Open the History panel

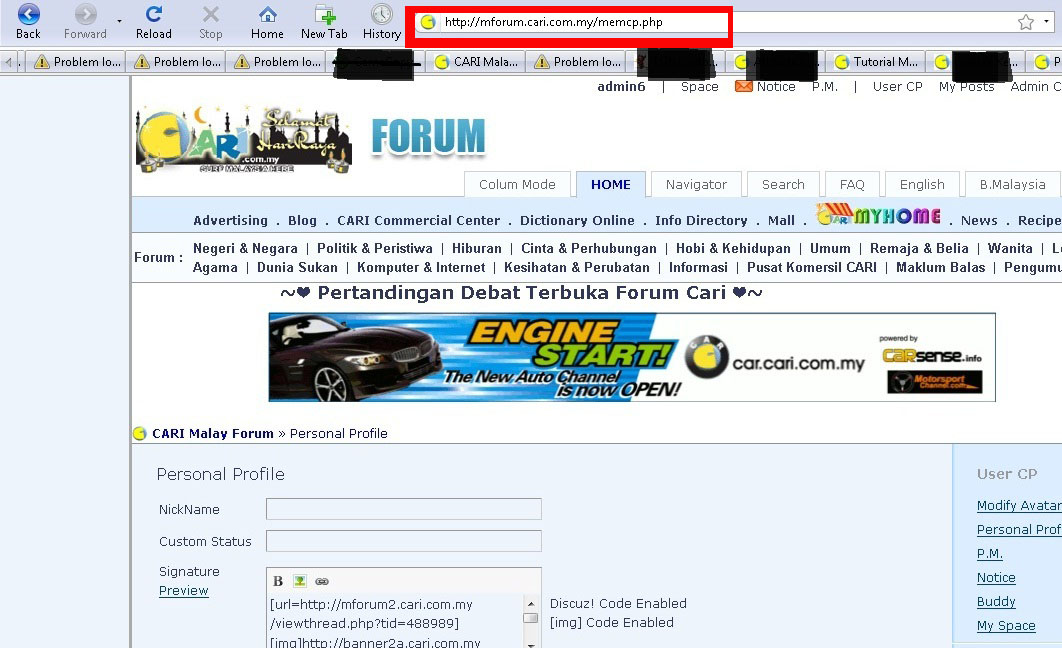(382, 22)
